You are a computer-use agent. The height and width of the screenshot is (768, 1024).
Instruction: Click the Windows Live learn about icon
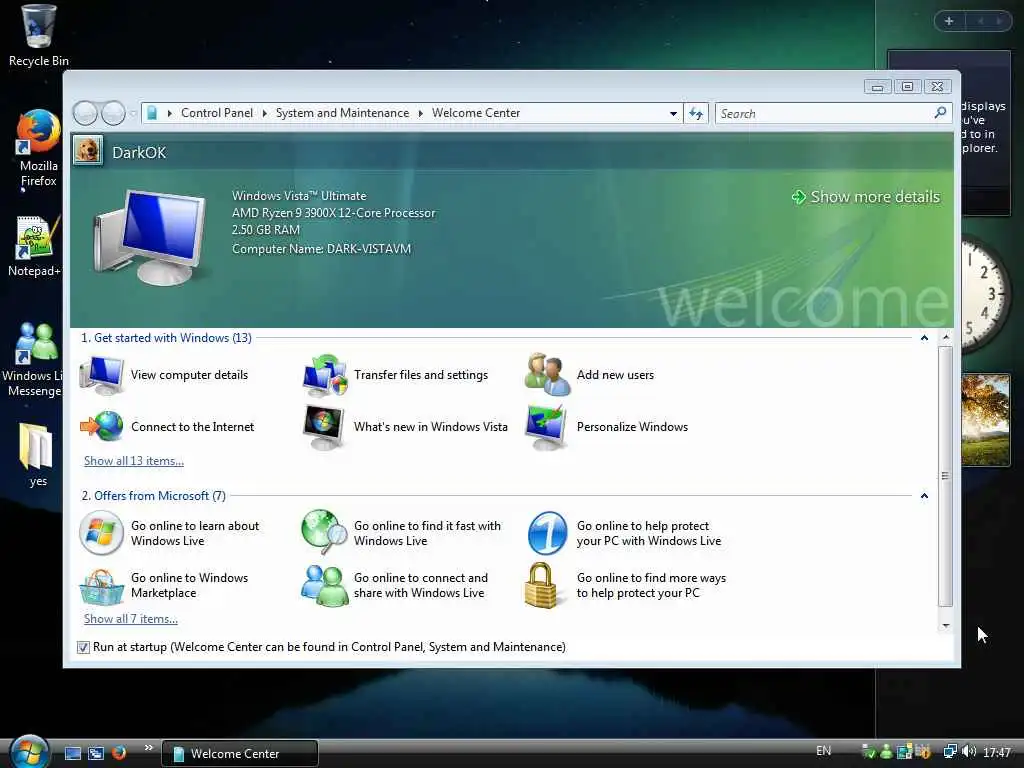[x=101, y=533]
